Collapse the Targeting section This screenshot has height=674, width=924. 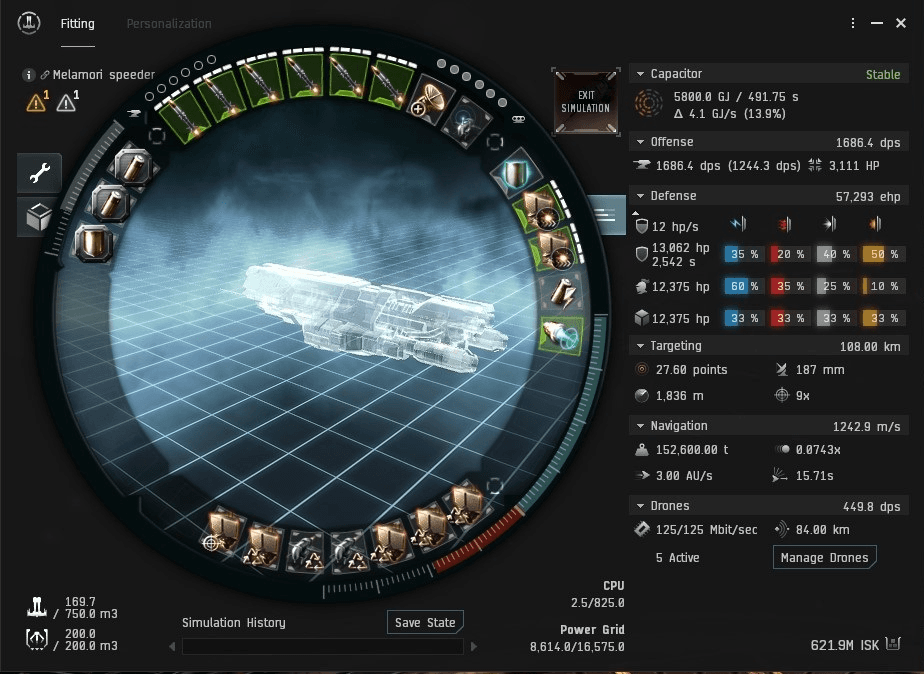[640, 346]
